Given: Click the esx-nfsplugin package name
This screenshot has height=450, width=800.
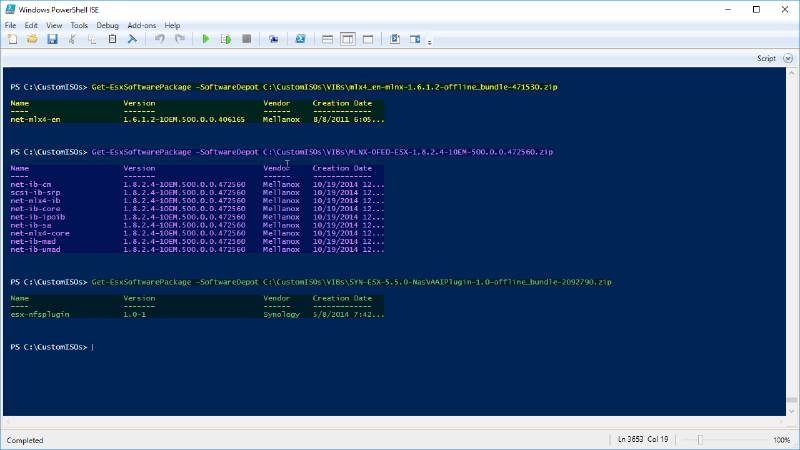Looking at the screenshot, I should click(40, 314).
